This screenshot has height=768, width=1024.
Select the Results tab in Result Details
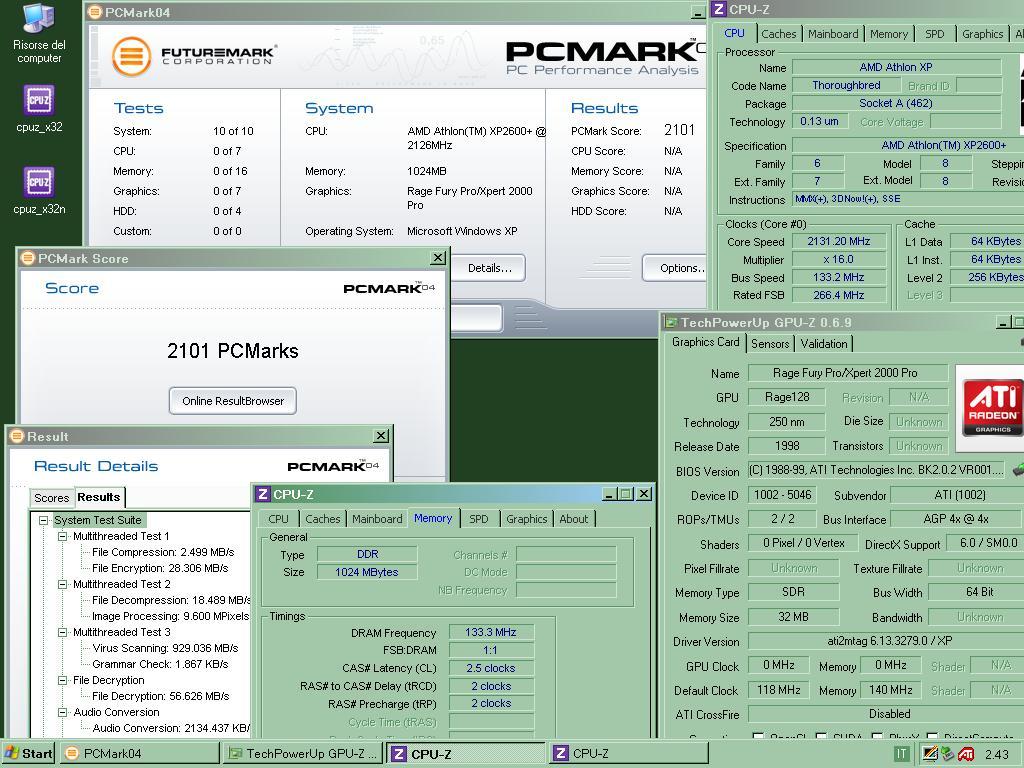pos(99,497)
